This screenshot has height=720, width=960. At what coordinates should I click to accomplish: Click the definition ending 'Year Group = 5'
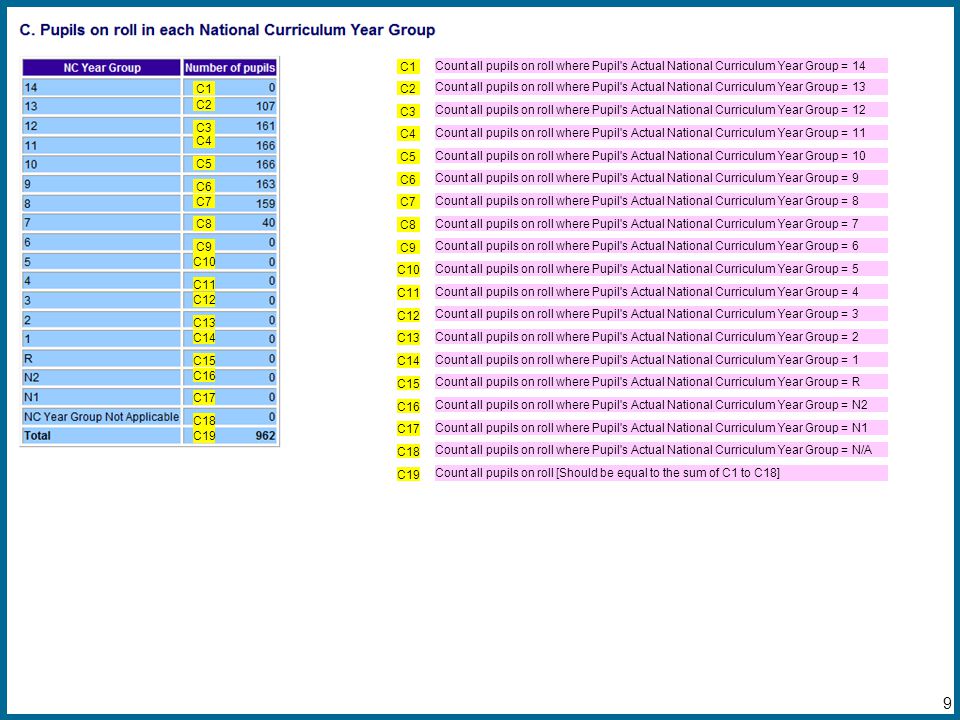[x=661, y=269]
